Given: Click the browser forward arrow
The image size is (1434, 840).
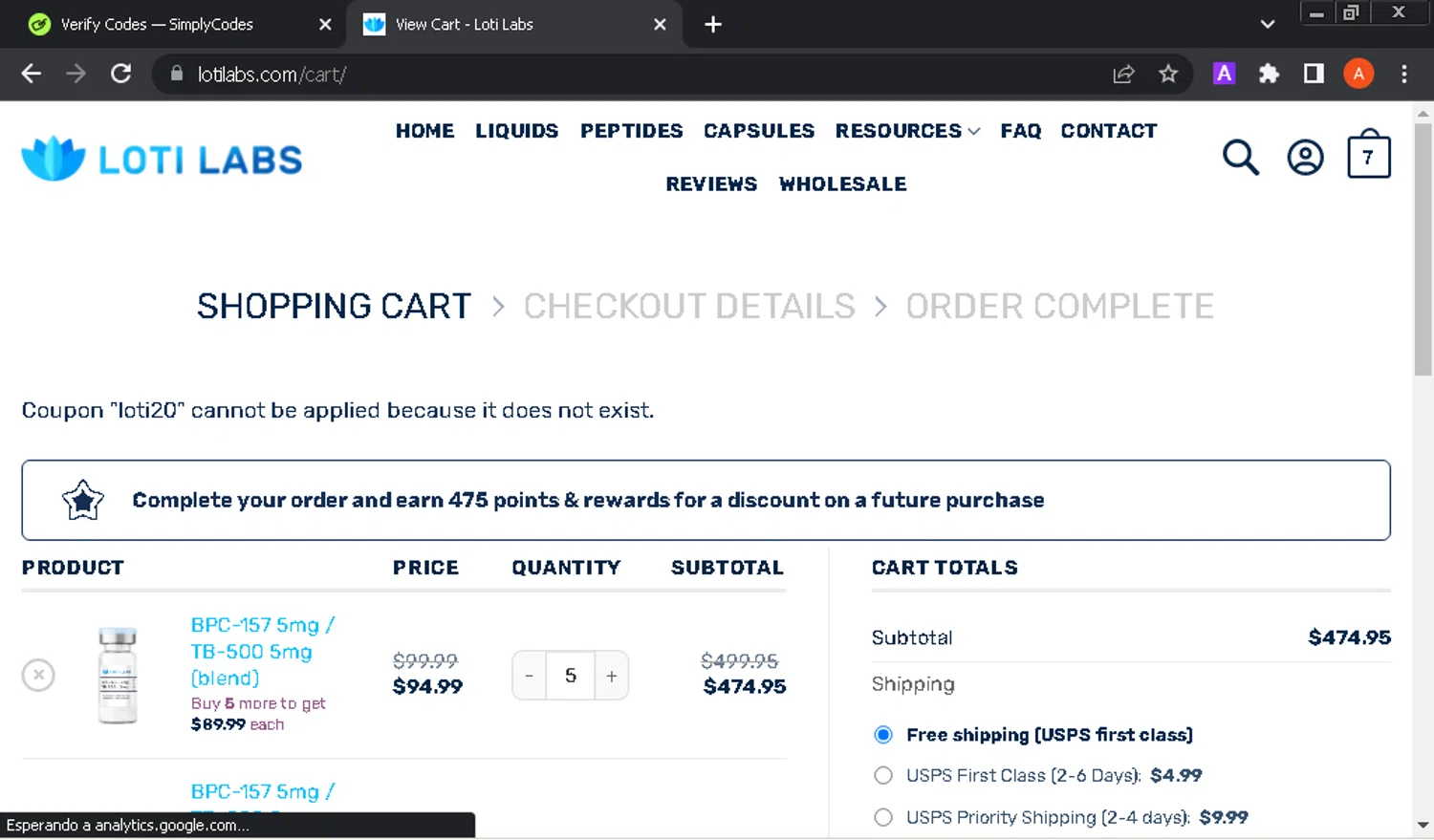Looking at the screenshot, I should click(76, 74).
